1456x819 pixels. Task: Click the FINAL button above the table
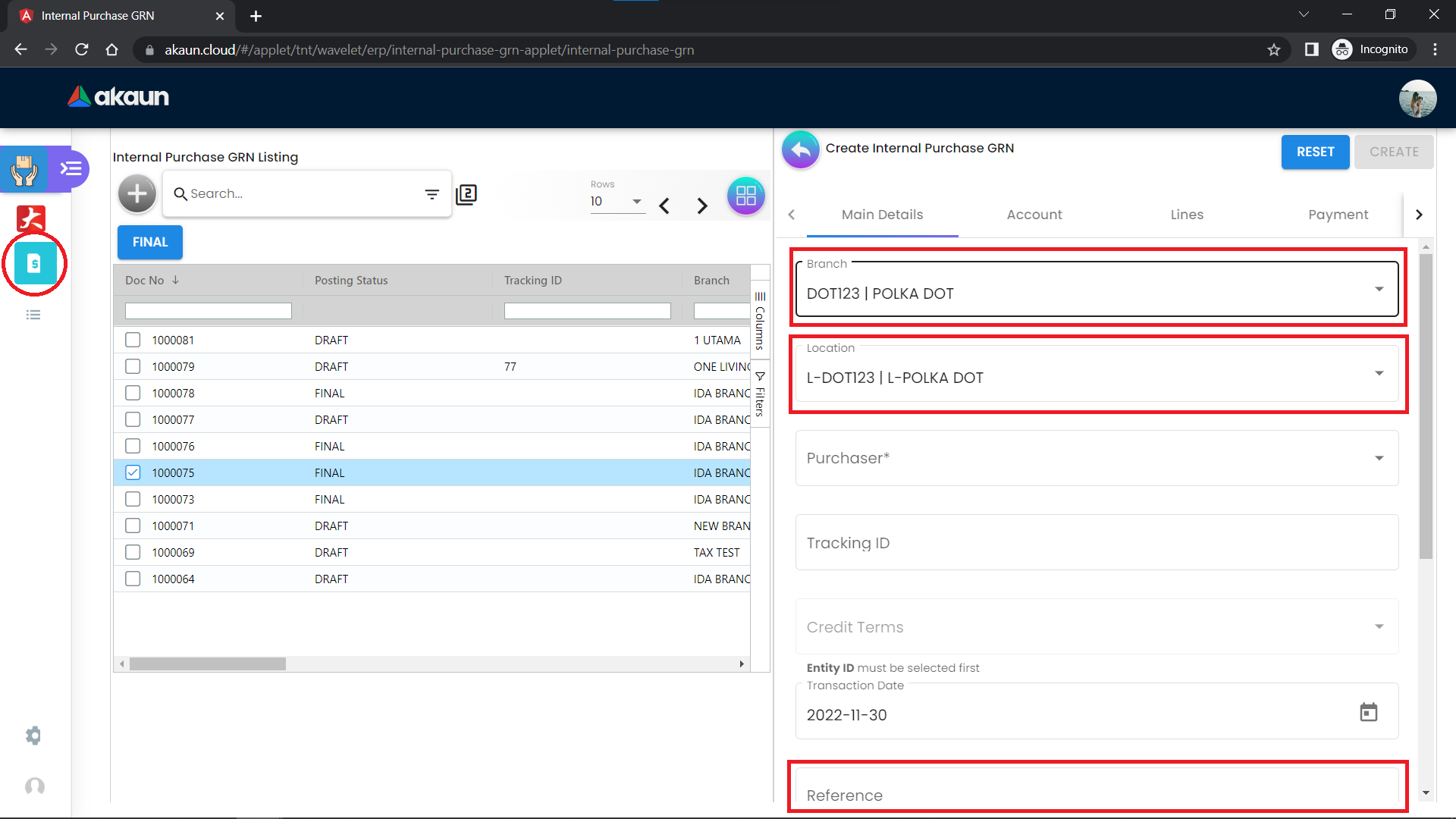pyautogui.click(x=149, y=242)
